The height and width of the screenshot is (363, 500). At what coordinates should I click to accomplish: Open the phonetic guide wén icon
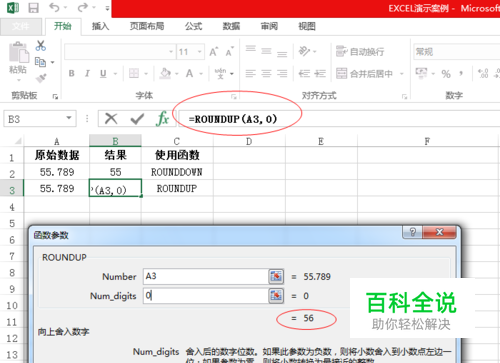pyautogui.click(x=220, y=74)
